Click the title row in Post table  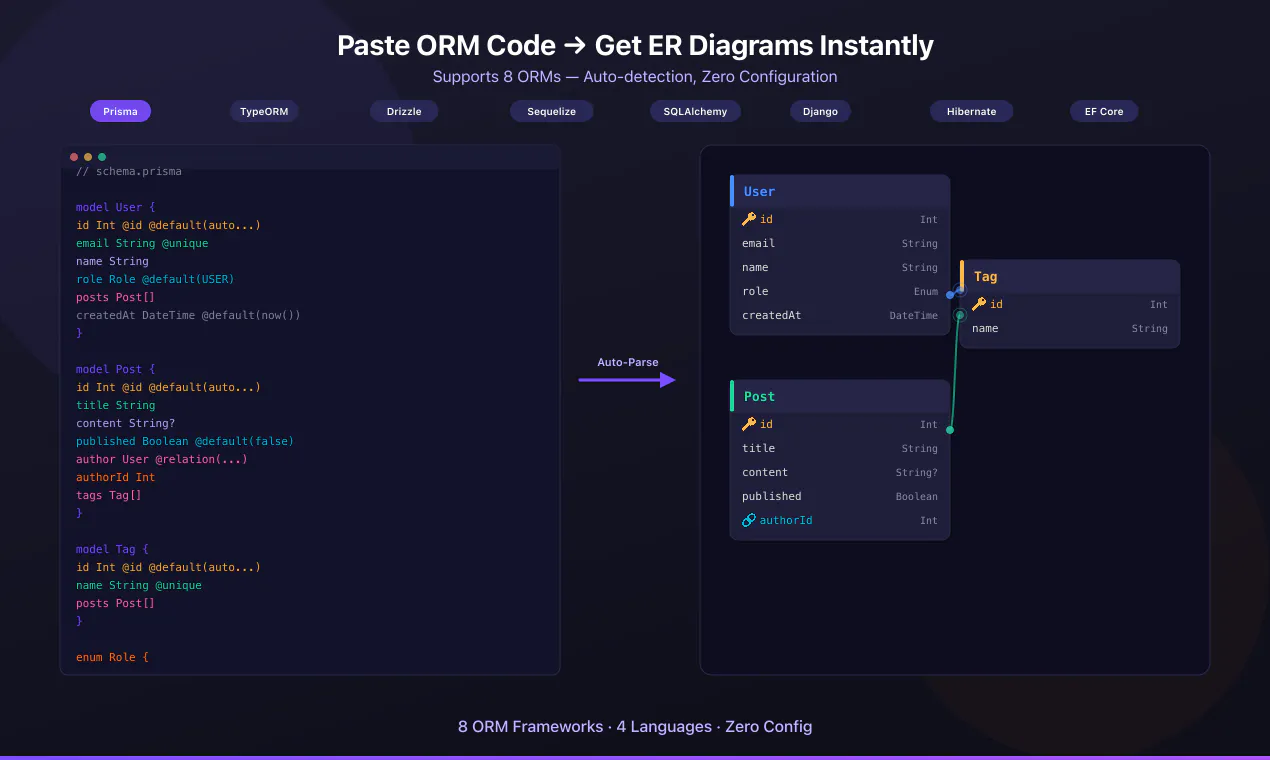click(840, 448)
